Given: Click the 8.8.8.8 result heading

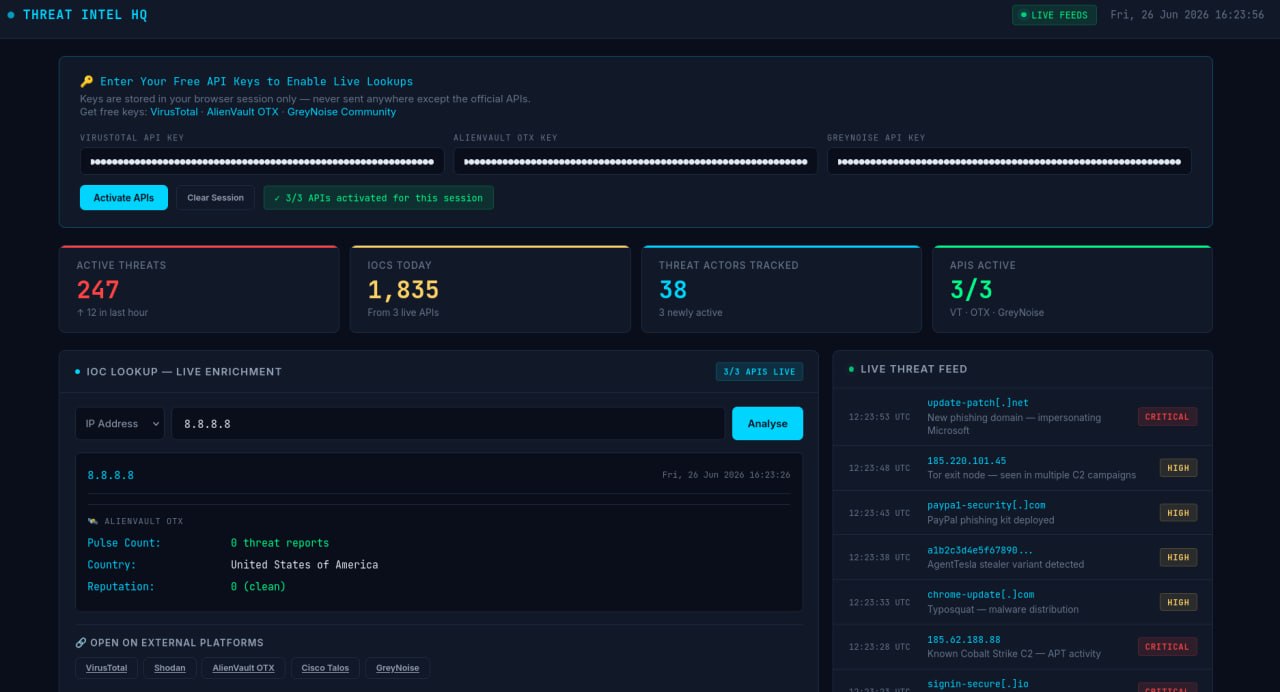Looking at the screenshot, I should [111, 475].
